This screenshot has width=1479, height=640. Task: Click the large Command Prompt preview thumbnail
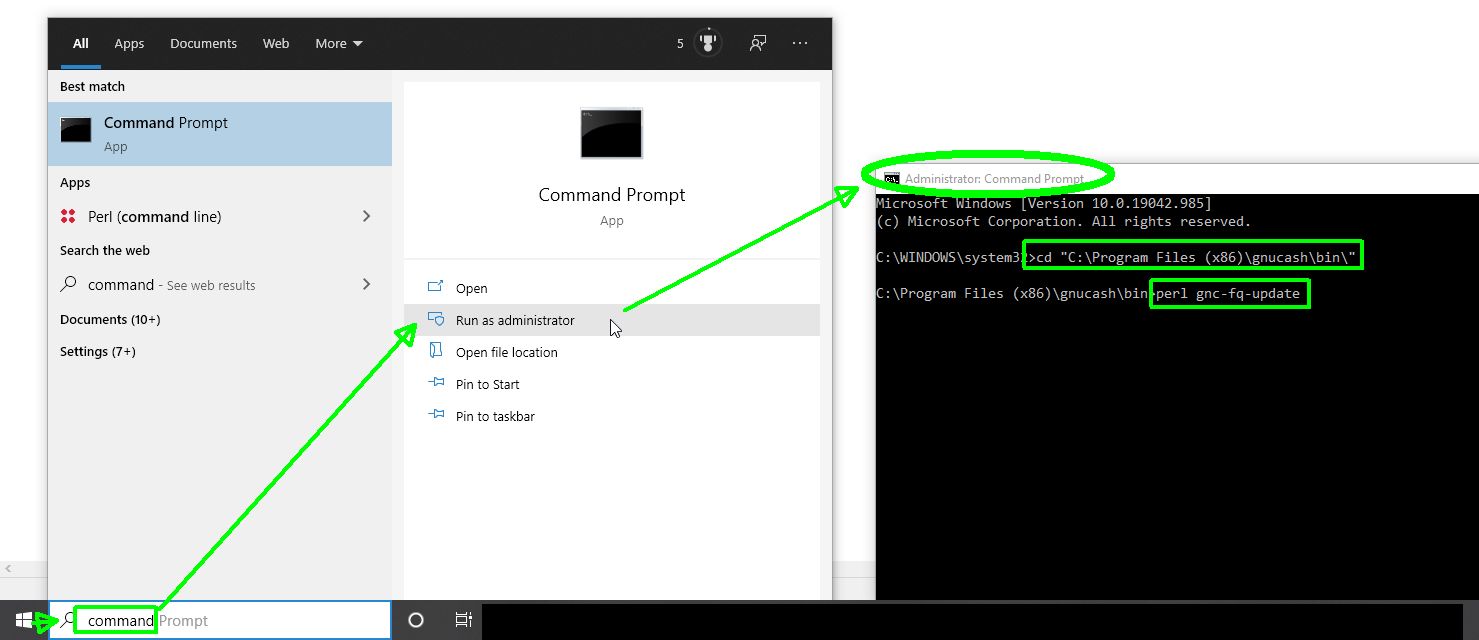(x=611, y=133)
